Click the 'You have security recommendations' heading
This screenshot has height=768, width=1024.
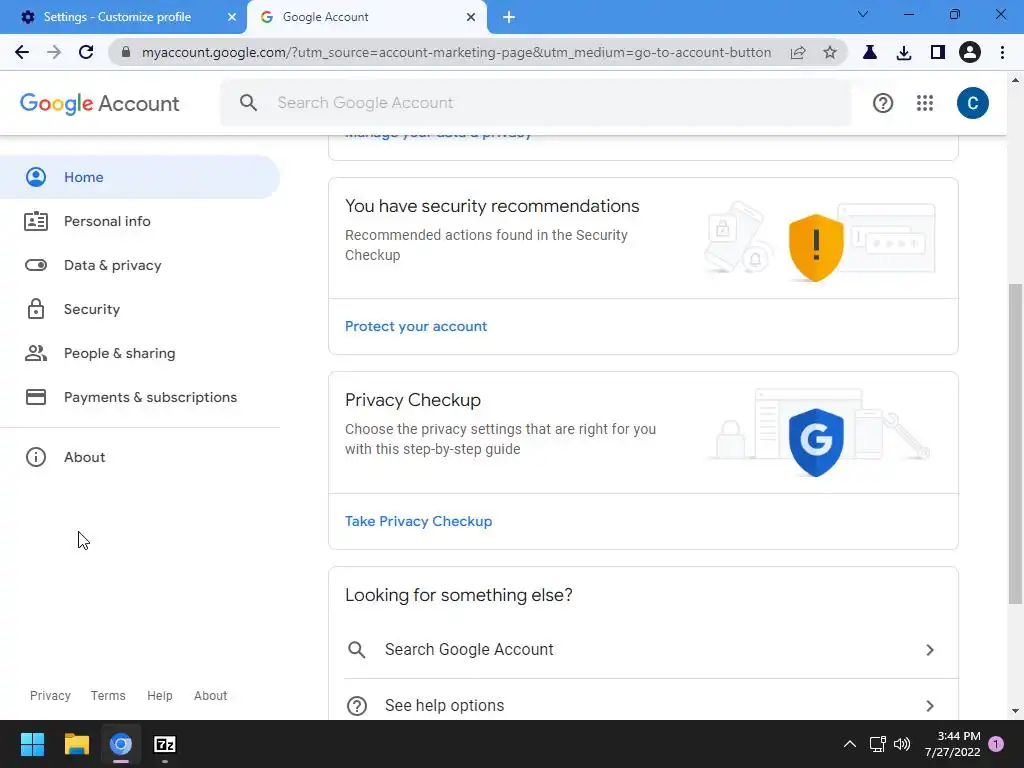point(492,206)
